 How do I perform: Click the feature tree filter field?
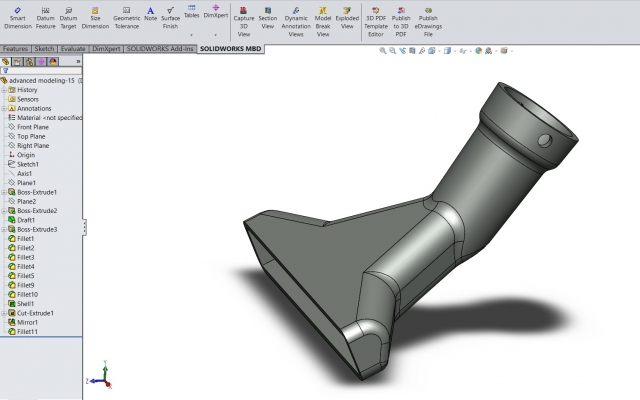point(41,71)
